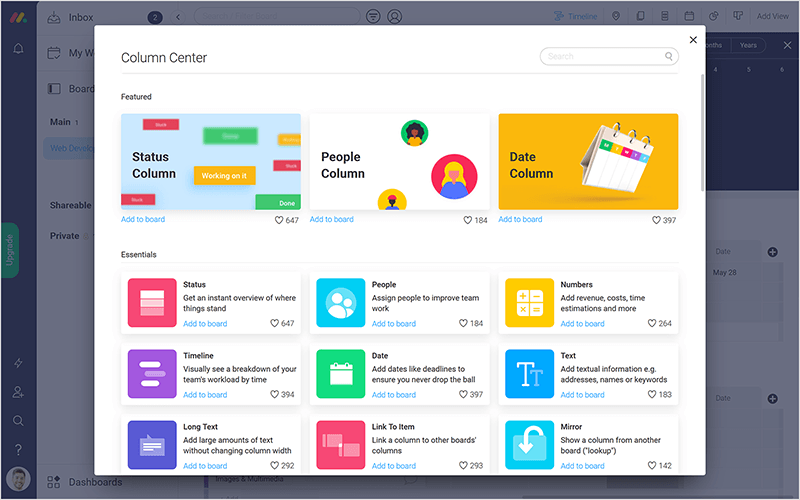Close the timeline panel behind dialog
The height and width of the screenshot is (500, 800).
click(x=787, y=45)
